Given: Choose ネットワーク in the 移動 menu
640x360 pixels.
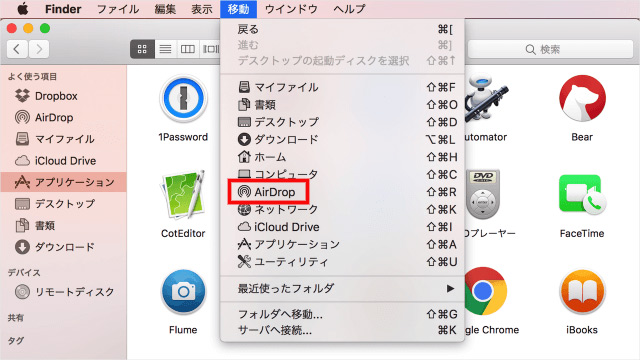Looking at the screenshot, I should [x=342, y=209].
